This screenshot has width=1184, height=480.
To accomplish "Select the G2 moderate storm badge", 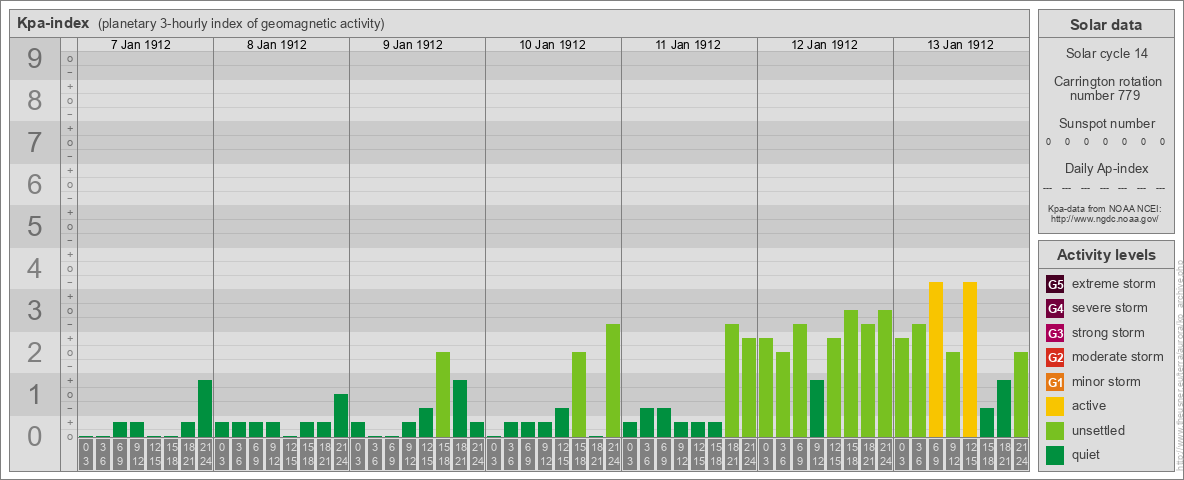I will pos(1055,357).
